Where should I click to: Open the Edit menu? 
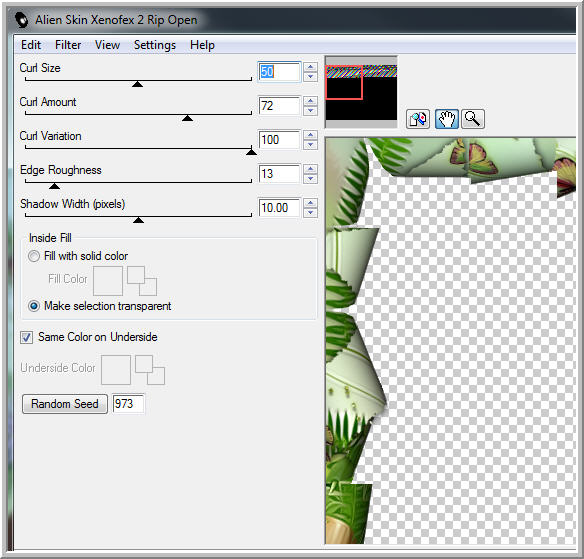[x=31, y=45]
